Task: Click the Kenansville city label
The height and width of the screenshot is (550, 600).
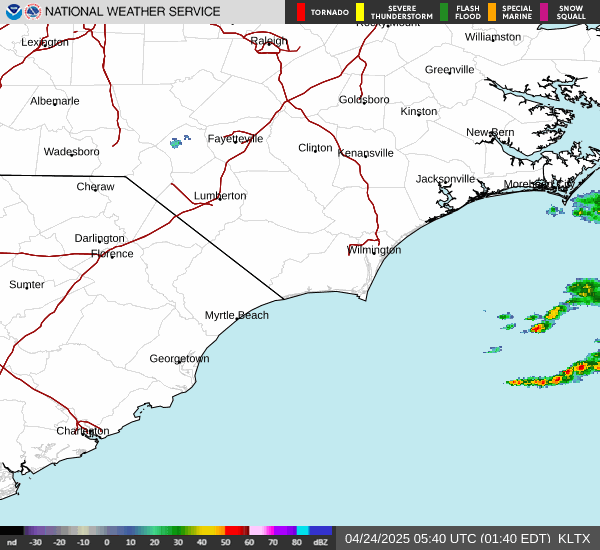Action: point(365,153)
